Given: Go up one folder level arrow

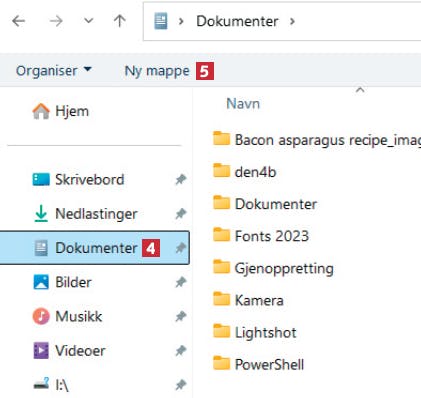Looking at the screenshot, I should [120, 21].
